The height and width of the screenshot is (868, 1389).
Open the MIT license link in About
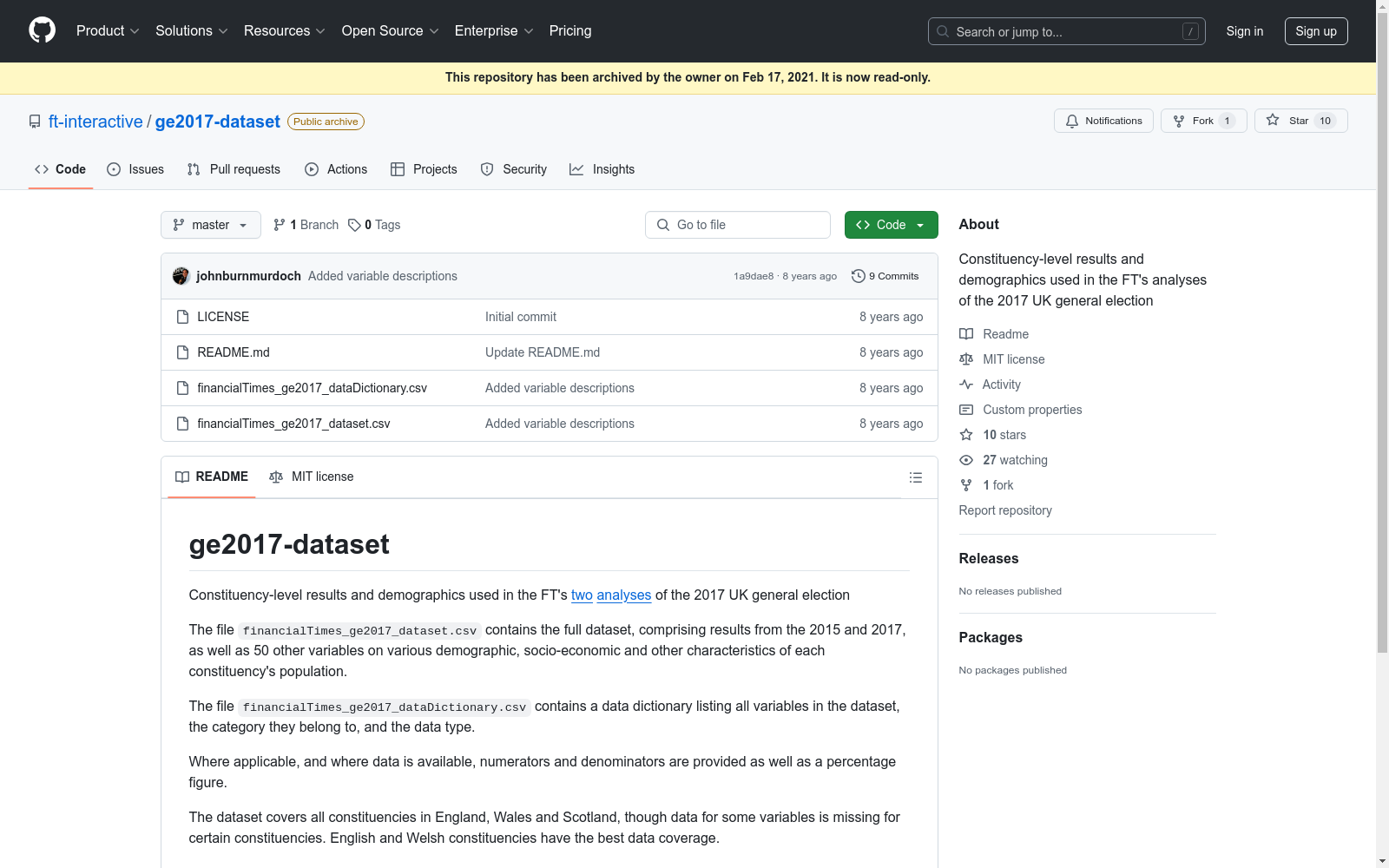pyautogui.click(x=1002, y=359)
